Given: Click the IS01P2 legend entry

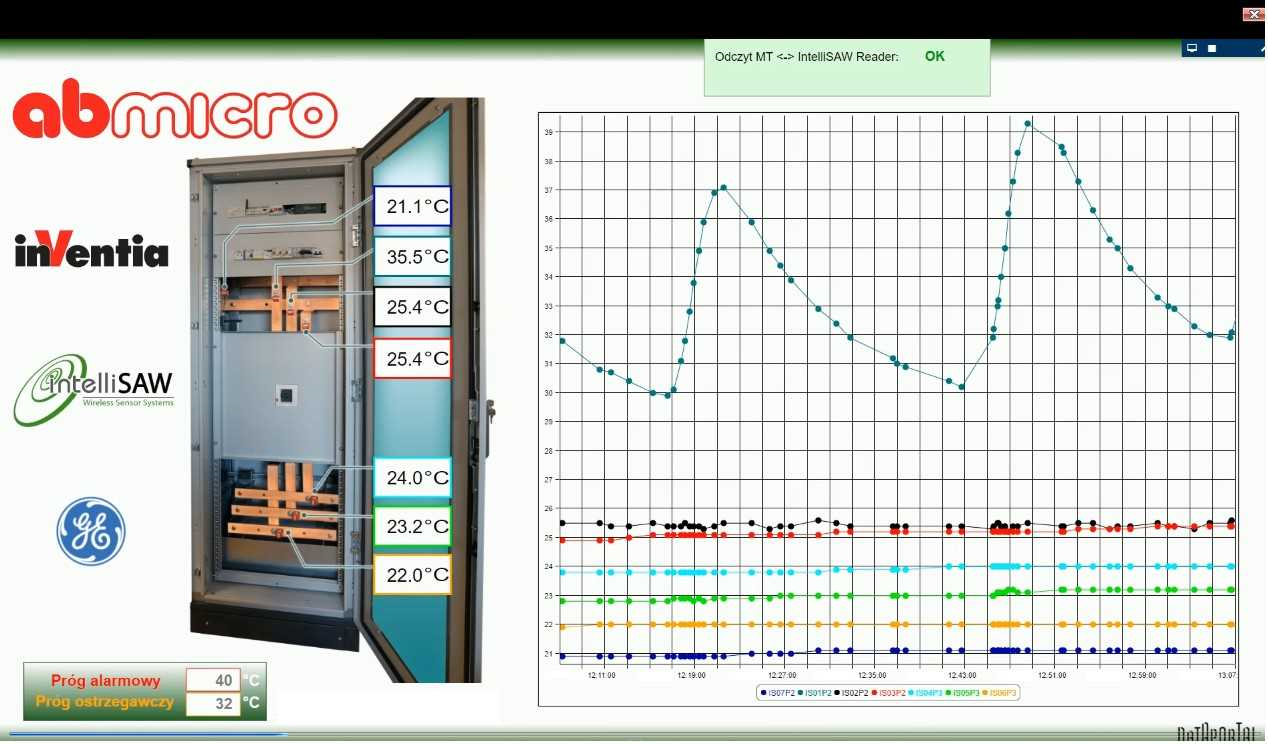Looking at the screenshot, I should [816, 693].
